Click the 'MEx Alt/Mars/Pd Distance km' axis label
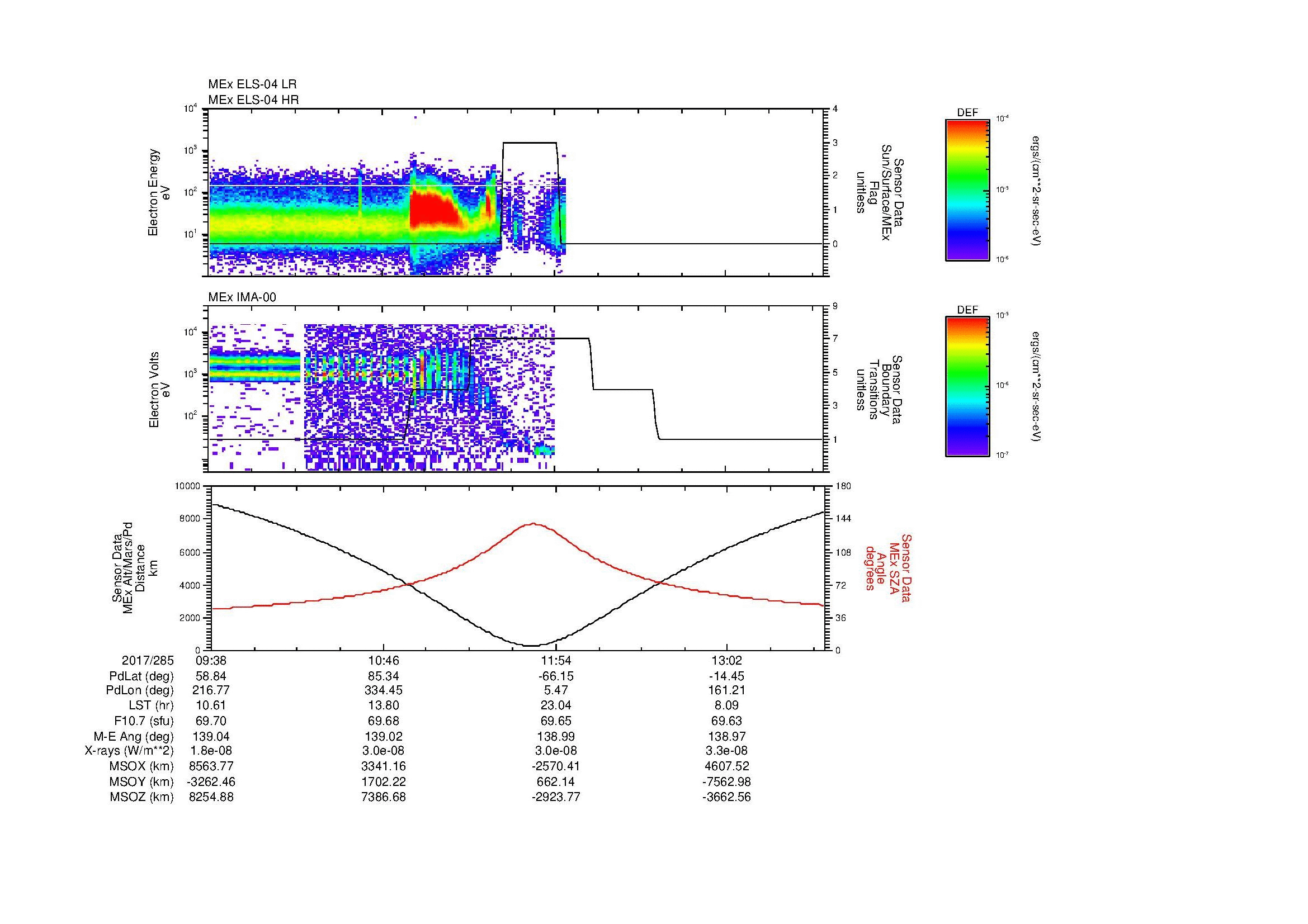Image resolution: width=1308 pixels, height=924 pixels. click(x=134, y=567)
